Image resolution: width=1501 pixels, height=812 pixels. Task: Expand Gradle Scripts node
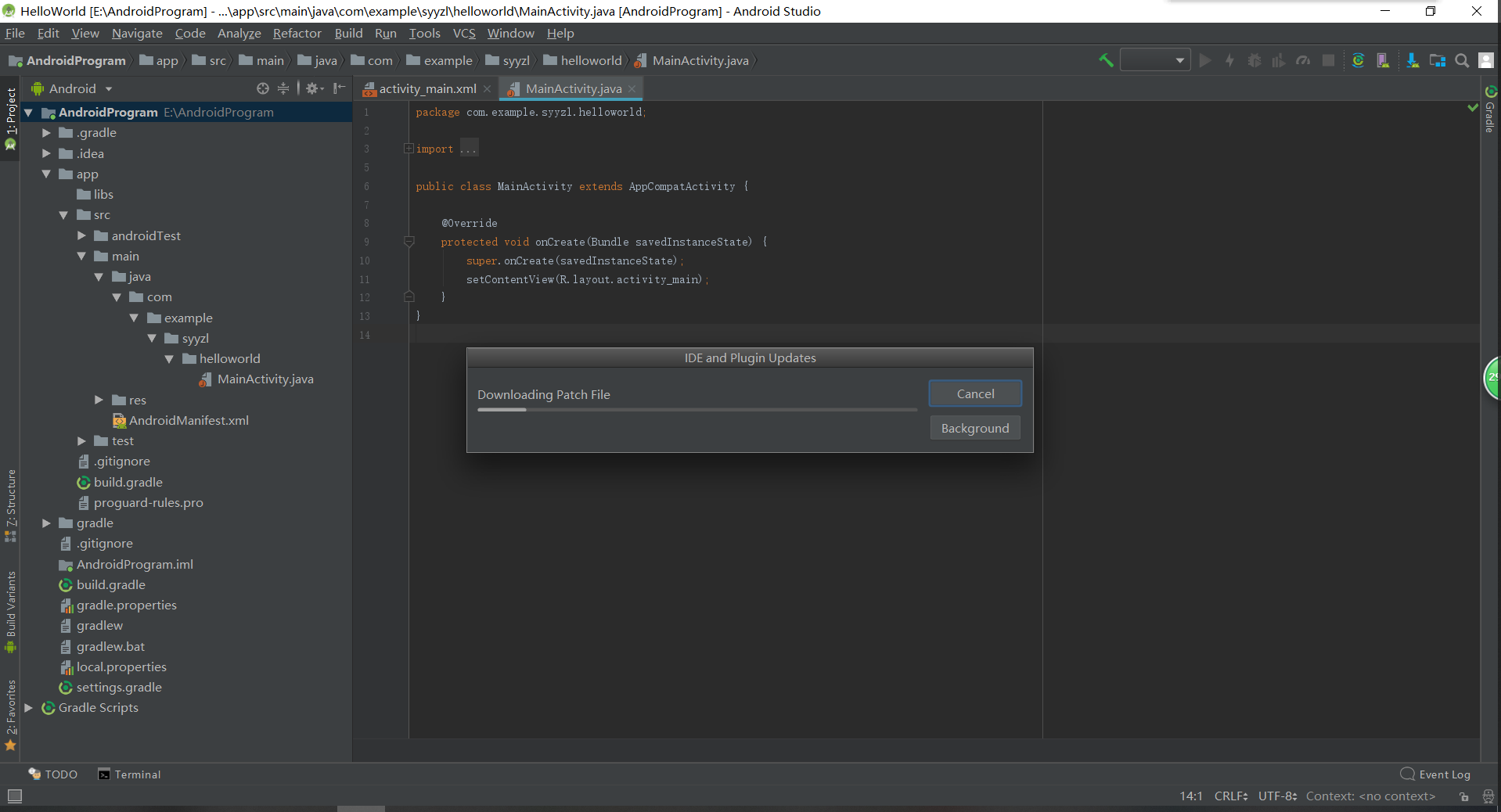click(x=28, y=708)
